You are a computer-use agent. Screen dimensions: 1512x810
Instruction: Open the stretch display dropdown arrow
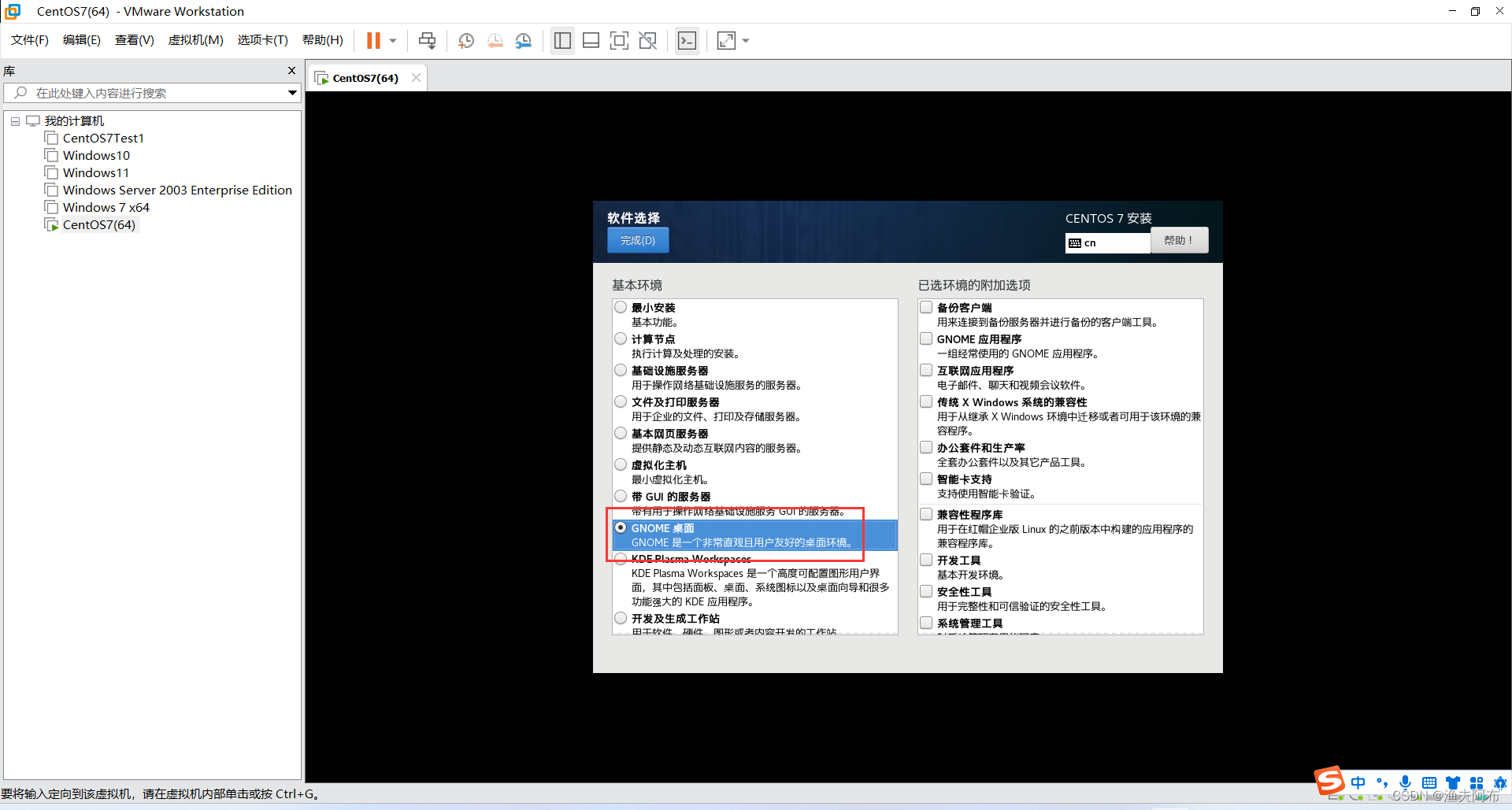(x=746, y=40)
